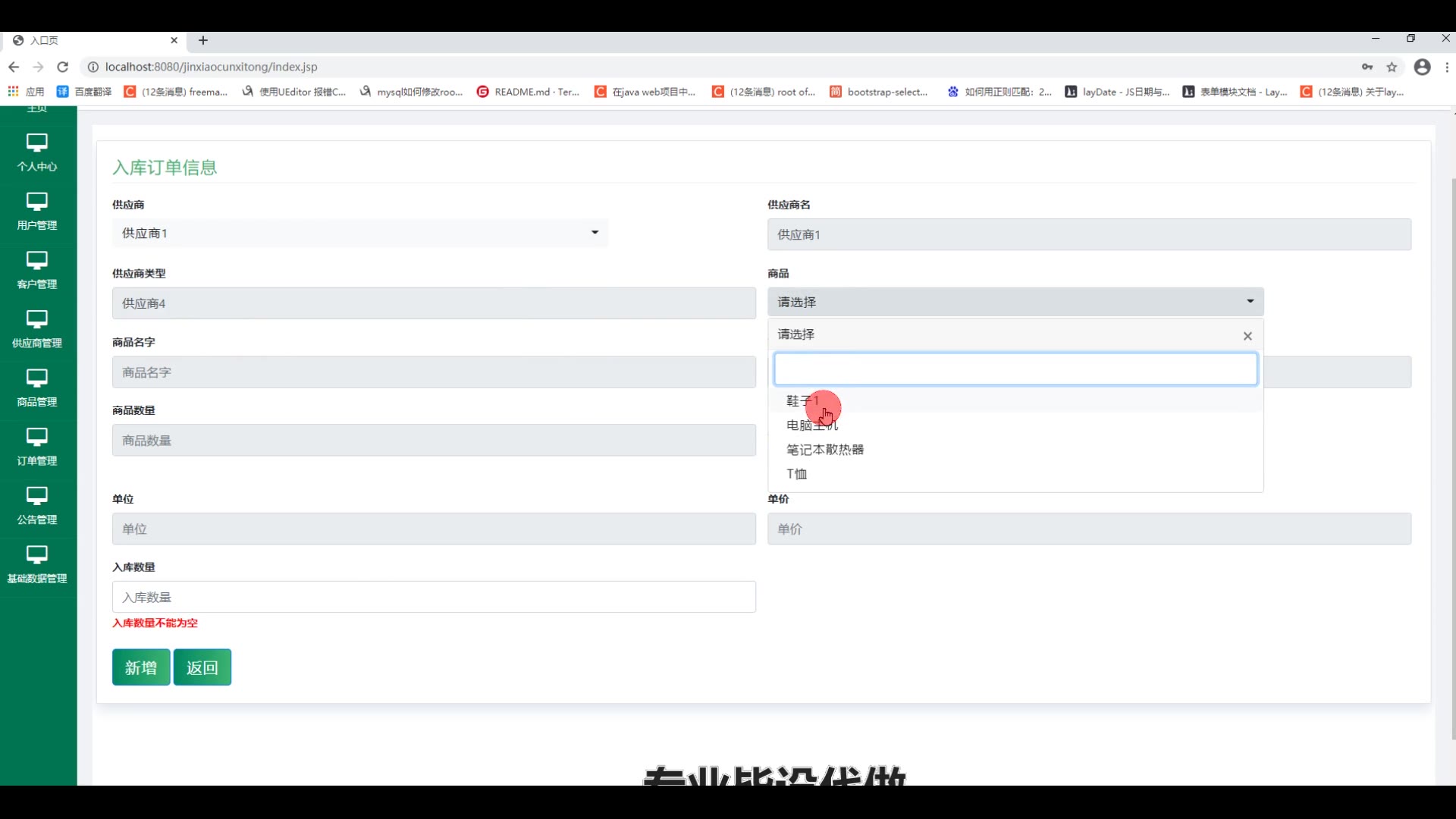1456x819 pixels.
Task: Select 鞋子1 from product list
Action: coord(802,400)
